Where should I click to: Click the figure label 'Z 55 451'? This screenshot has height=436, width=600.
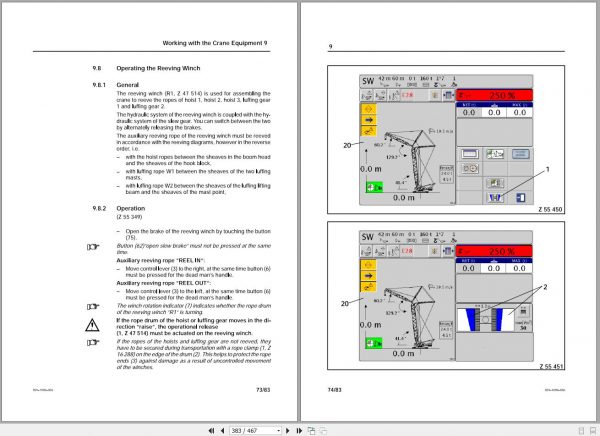551,366
